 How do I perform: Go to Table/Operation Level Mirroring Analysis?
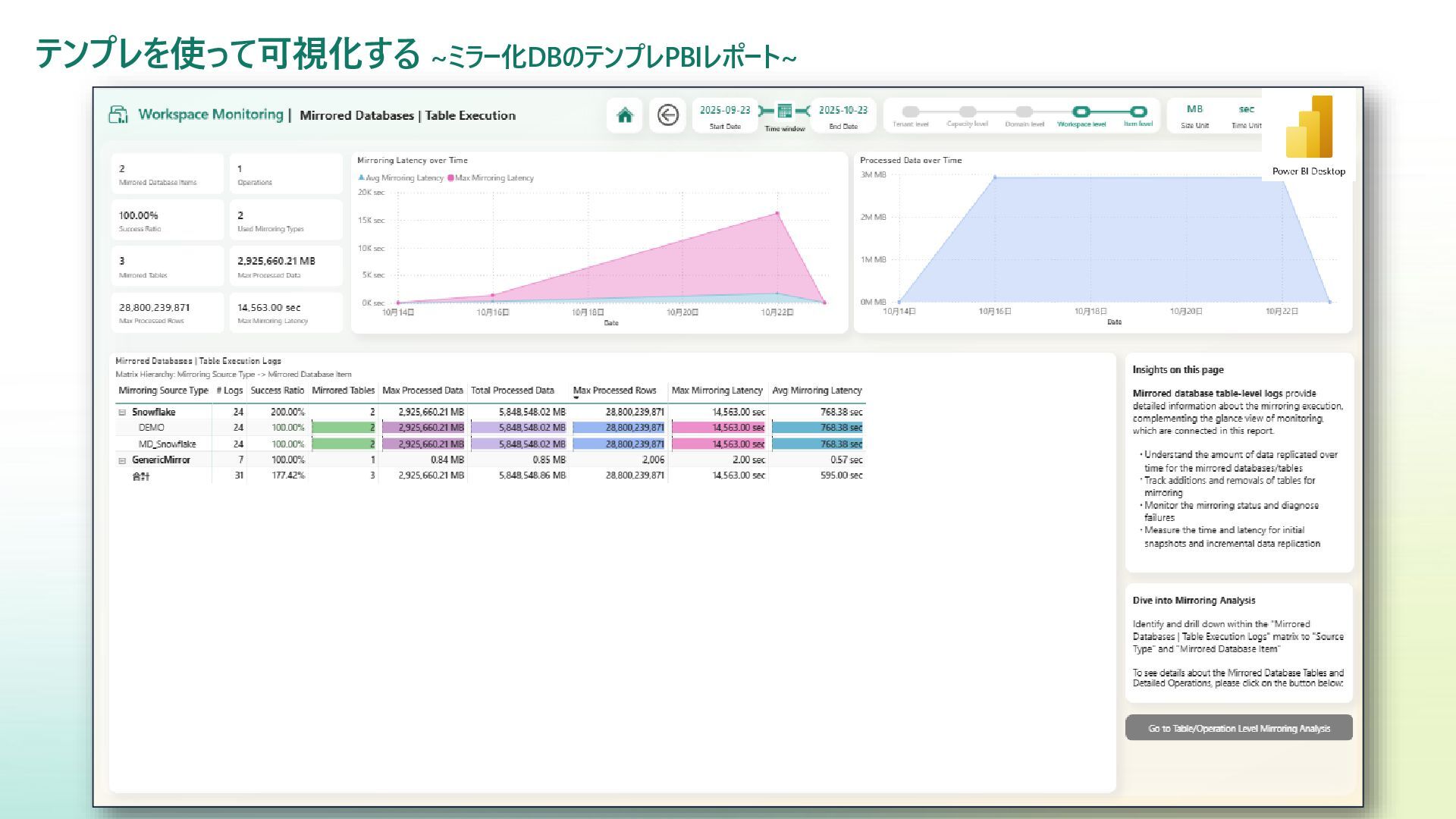(1238, 728)
